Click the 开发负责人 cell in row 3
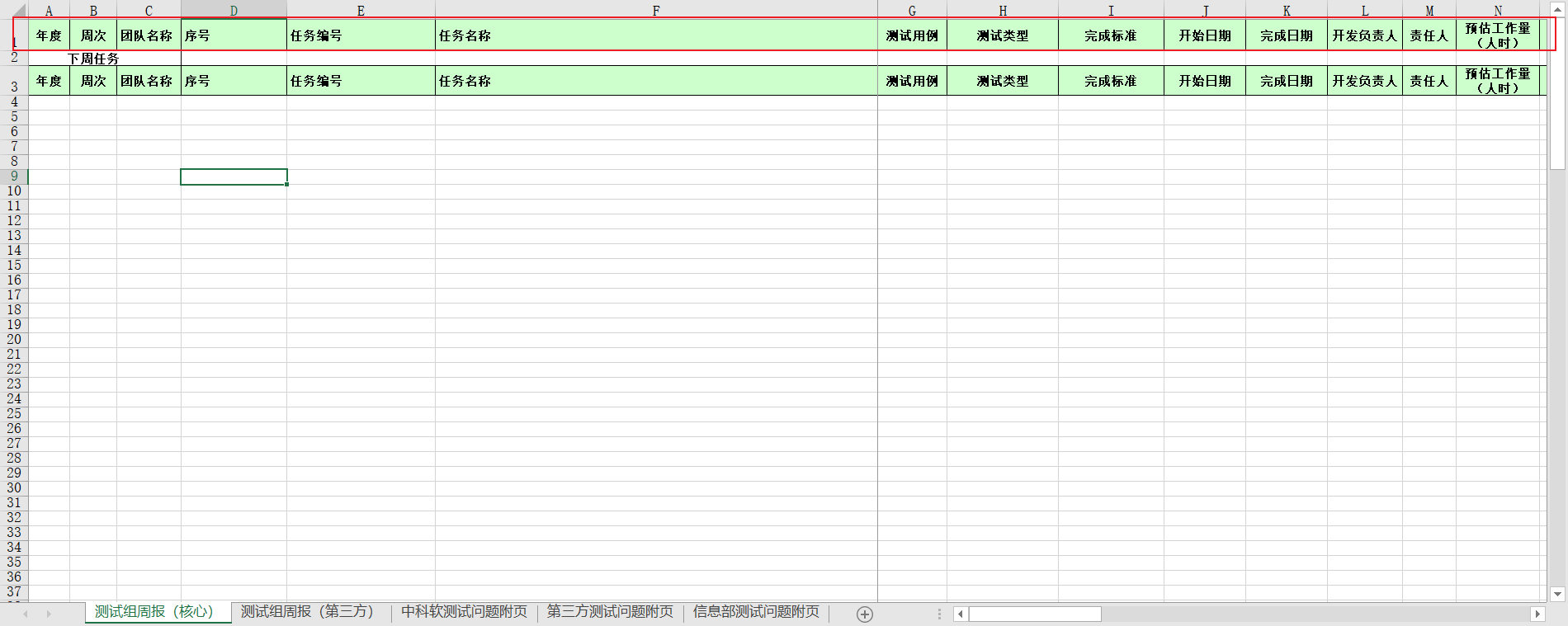The width and height of the screenshot is (1568, 626). coord(1365,81)
